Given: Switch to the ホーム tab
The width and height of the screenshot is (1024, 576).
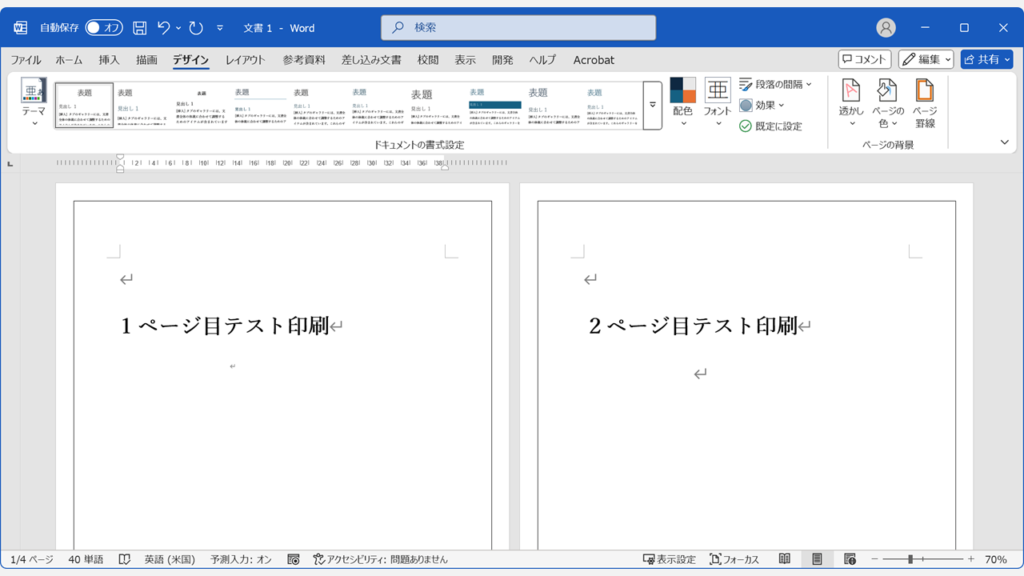Looking at the screenshot, I should (x=69, y=60).
